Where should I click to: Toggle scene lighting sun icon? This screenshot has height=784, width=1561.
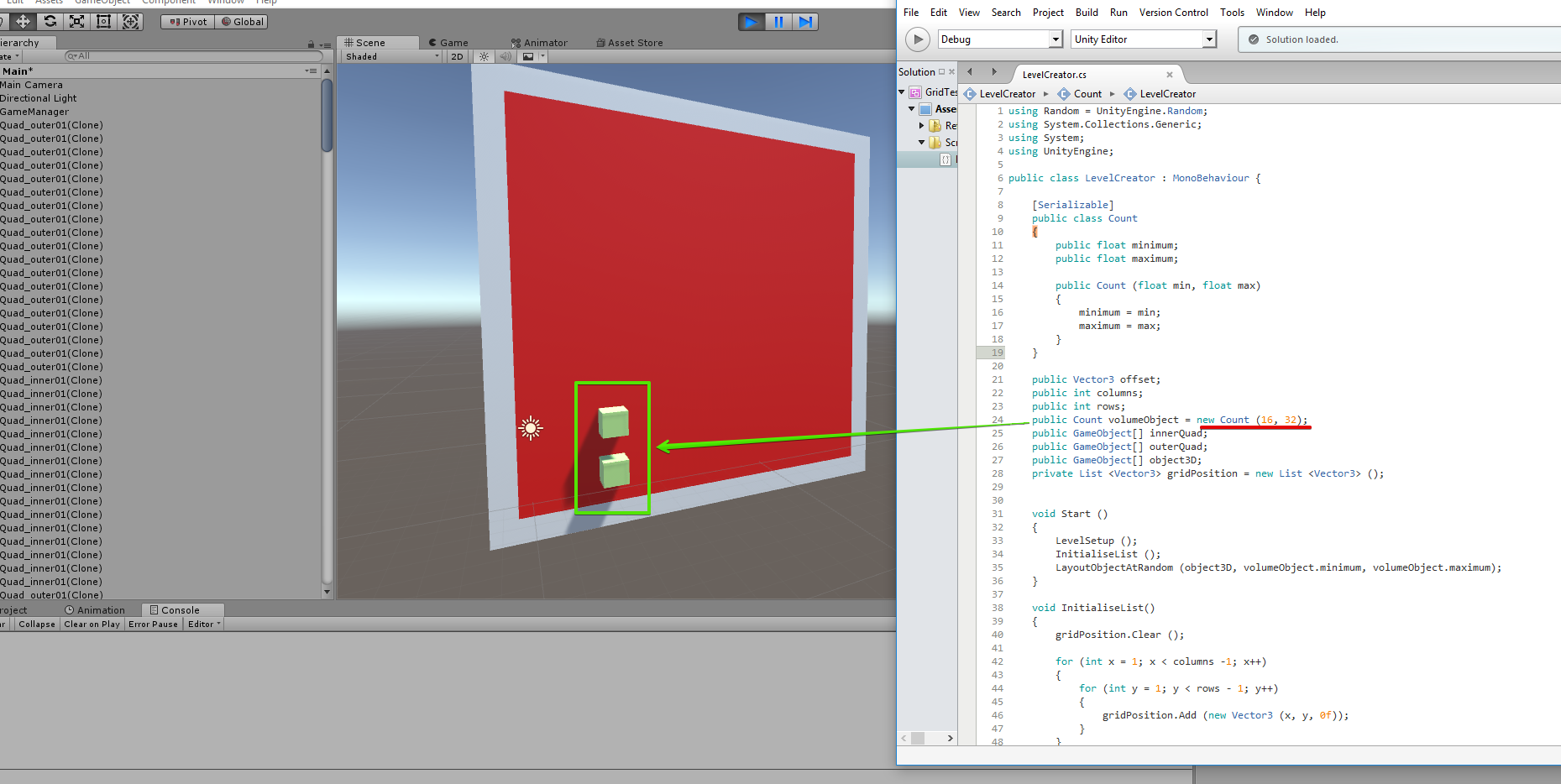pyautogui.click(x=484, y=57)
